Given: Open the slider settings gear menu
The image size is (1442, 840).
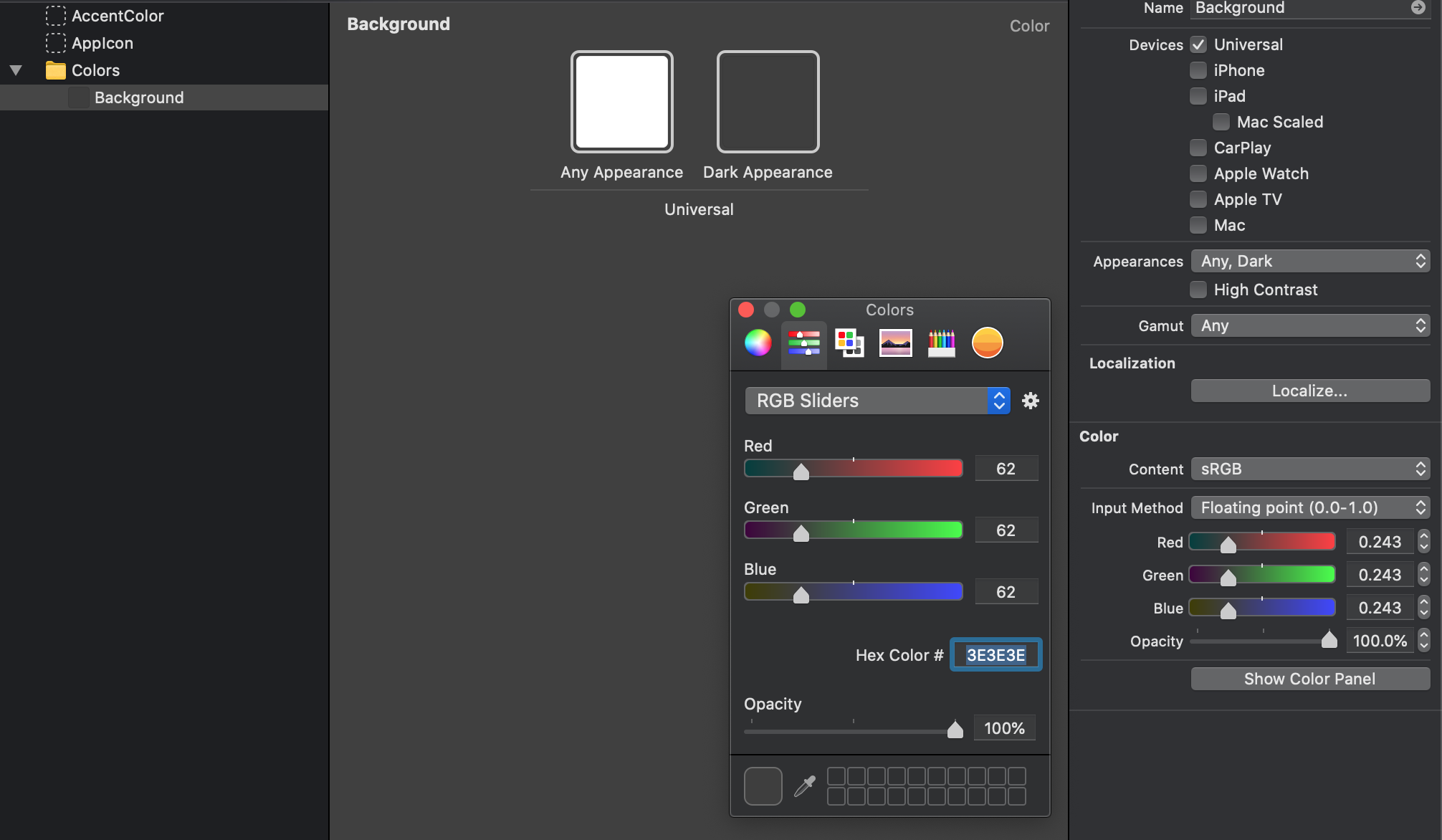Looking at the screenshot, I should (1030, 401).
